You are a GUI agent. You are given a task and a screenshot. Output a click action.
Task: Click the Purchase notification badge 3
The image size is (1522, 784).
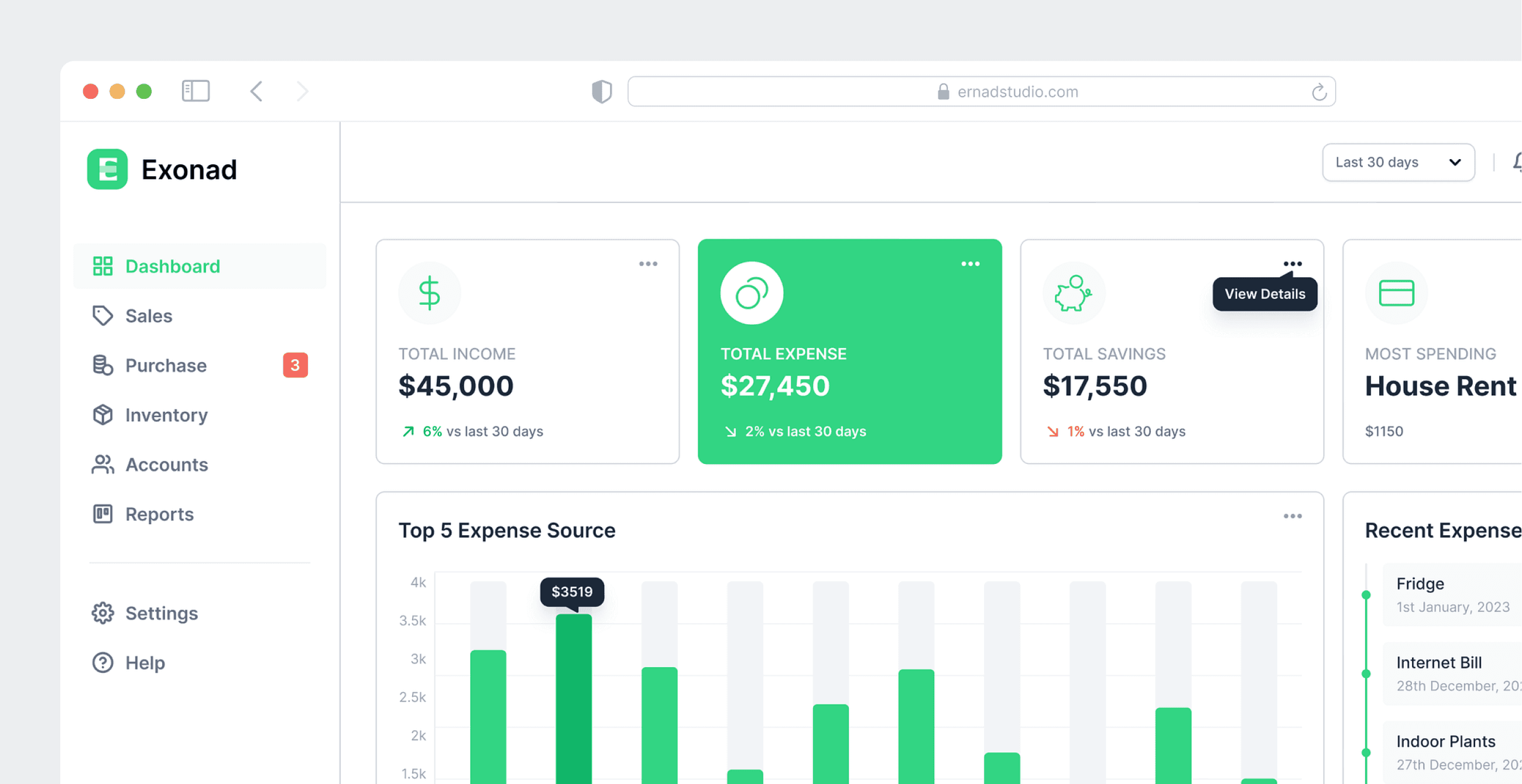coord(296,366)
